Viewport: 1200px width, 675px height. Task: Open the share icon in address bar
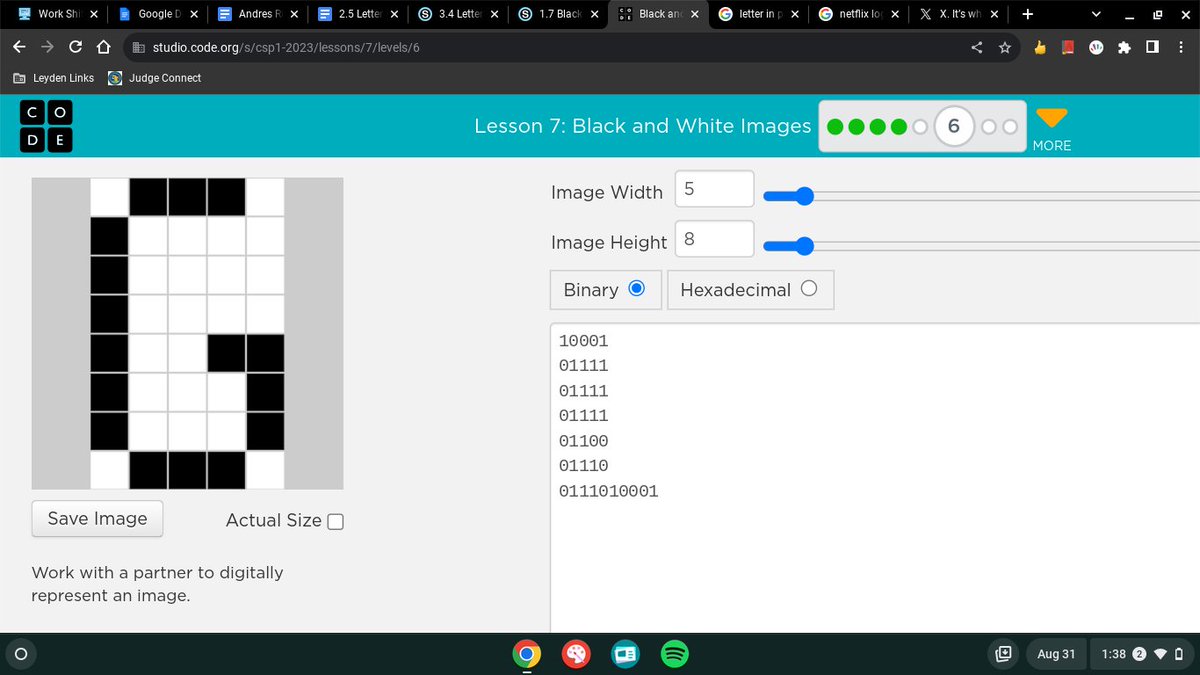point(976,46)
